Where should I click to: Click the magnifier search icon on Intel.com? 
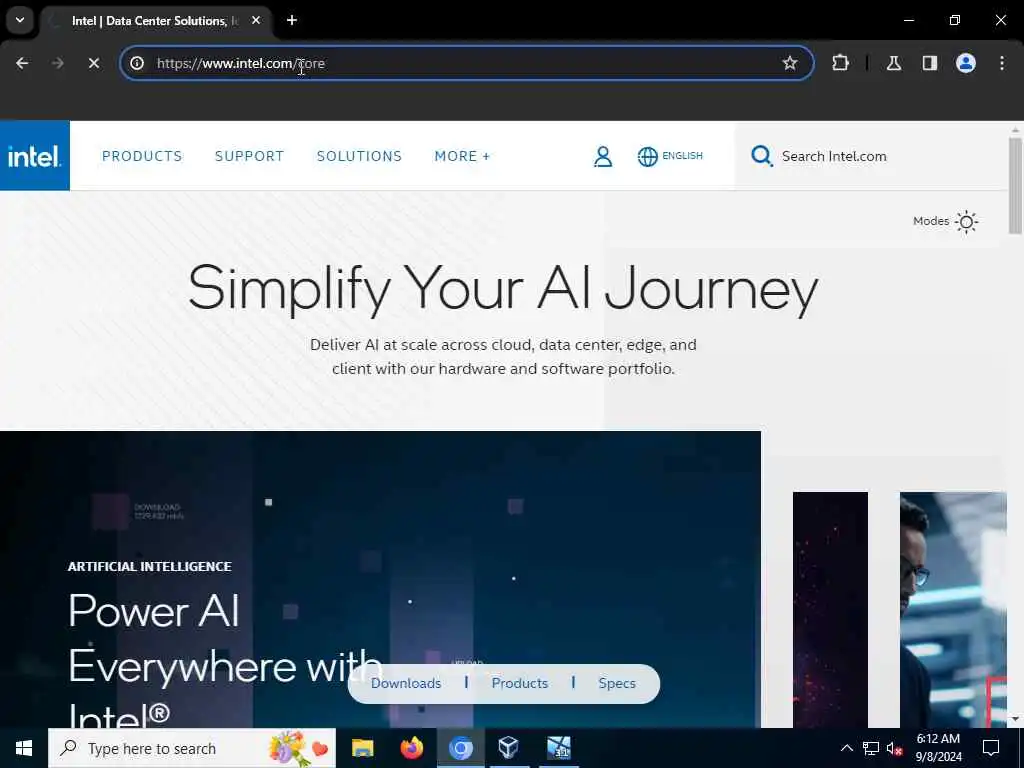761,156
